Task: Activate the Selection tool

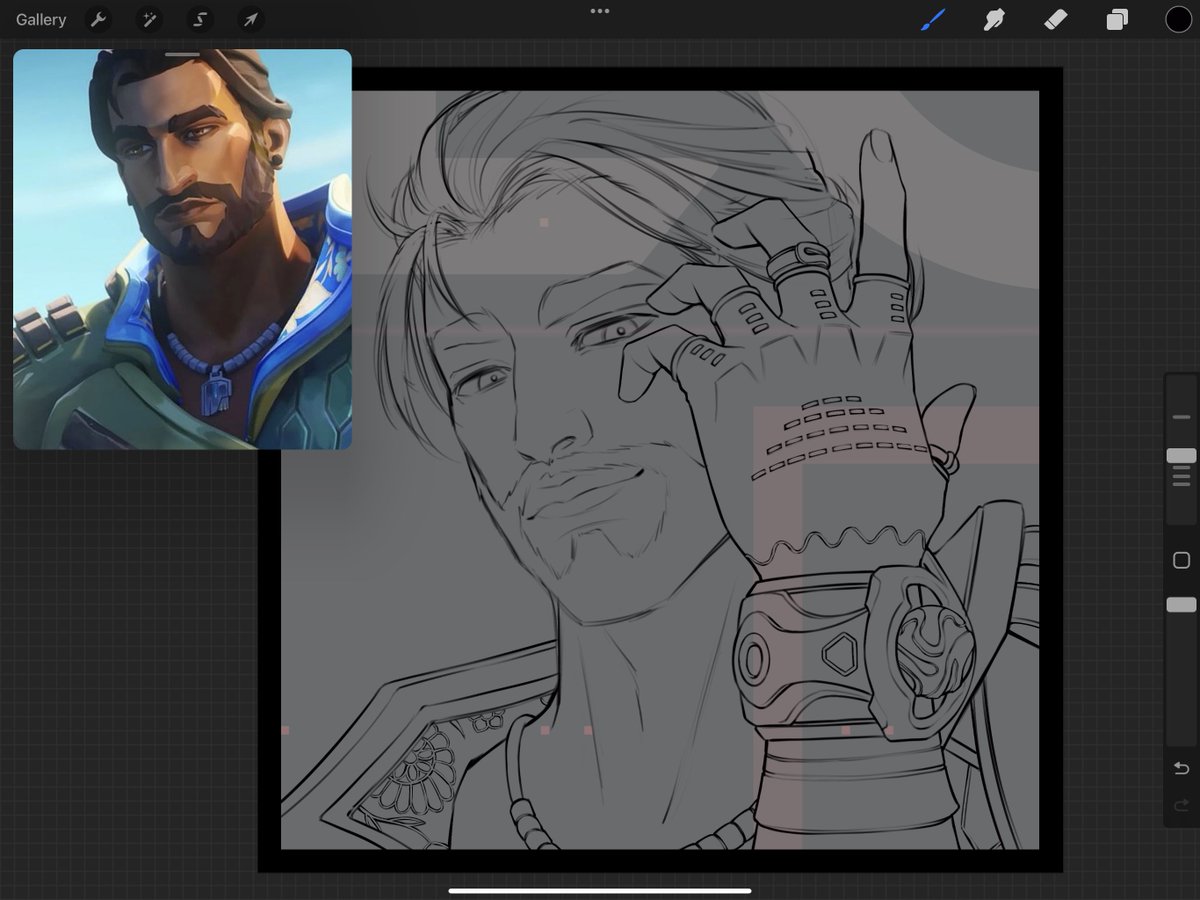Action: (200, 19)
